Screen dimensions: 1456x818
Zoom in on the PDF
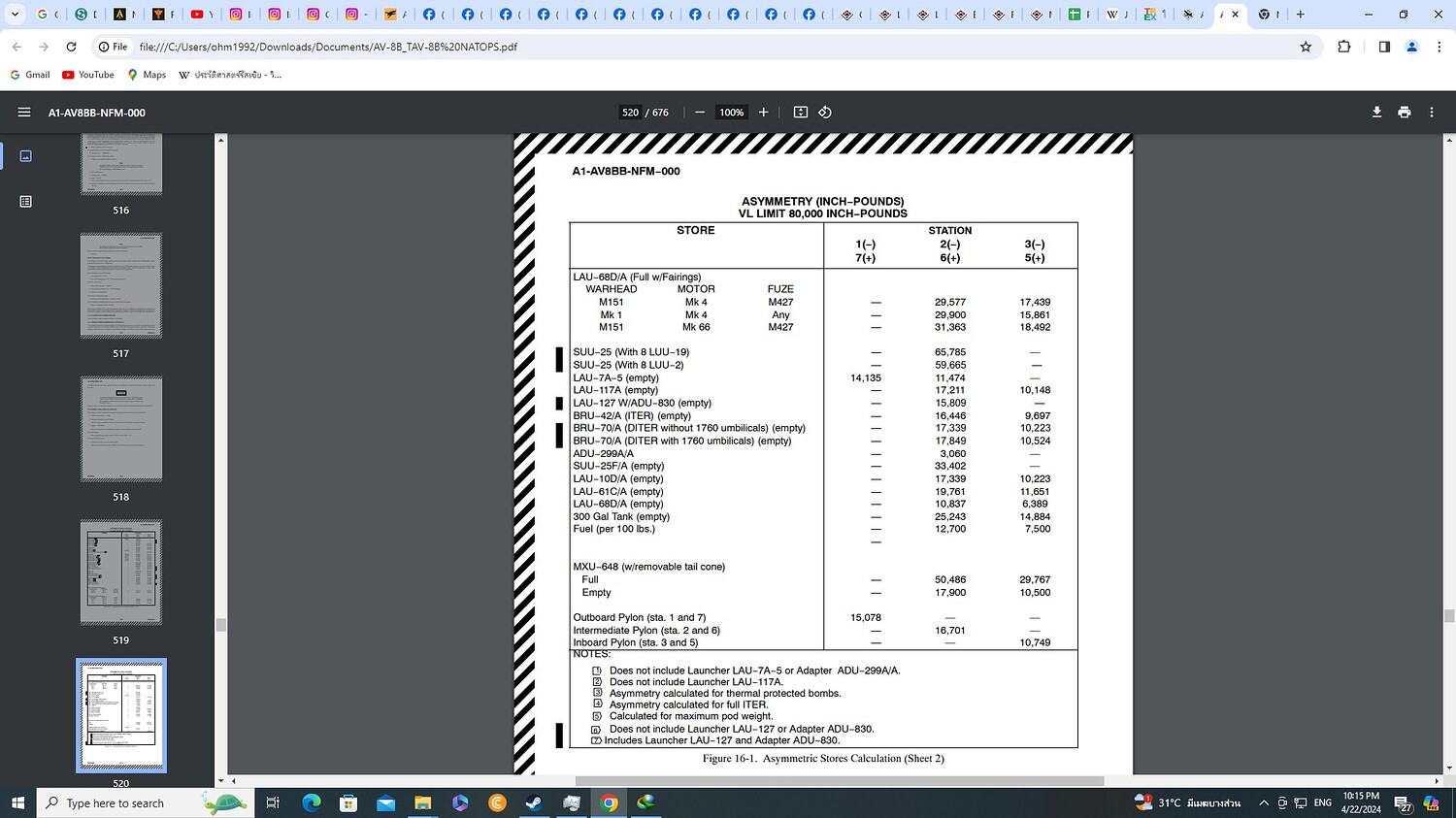(763, 113)
